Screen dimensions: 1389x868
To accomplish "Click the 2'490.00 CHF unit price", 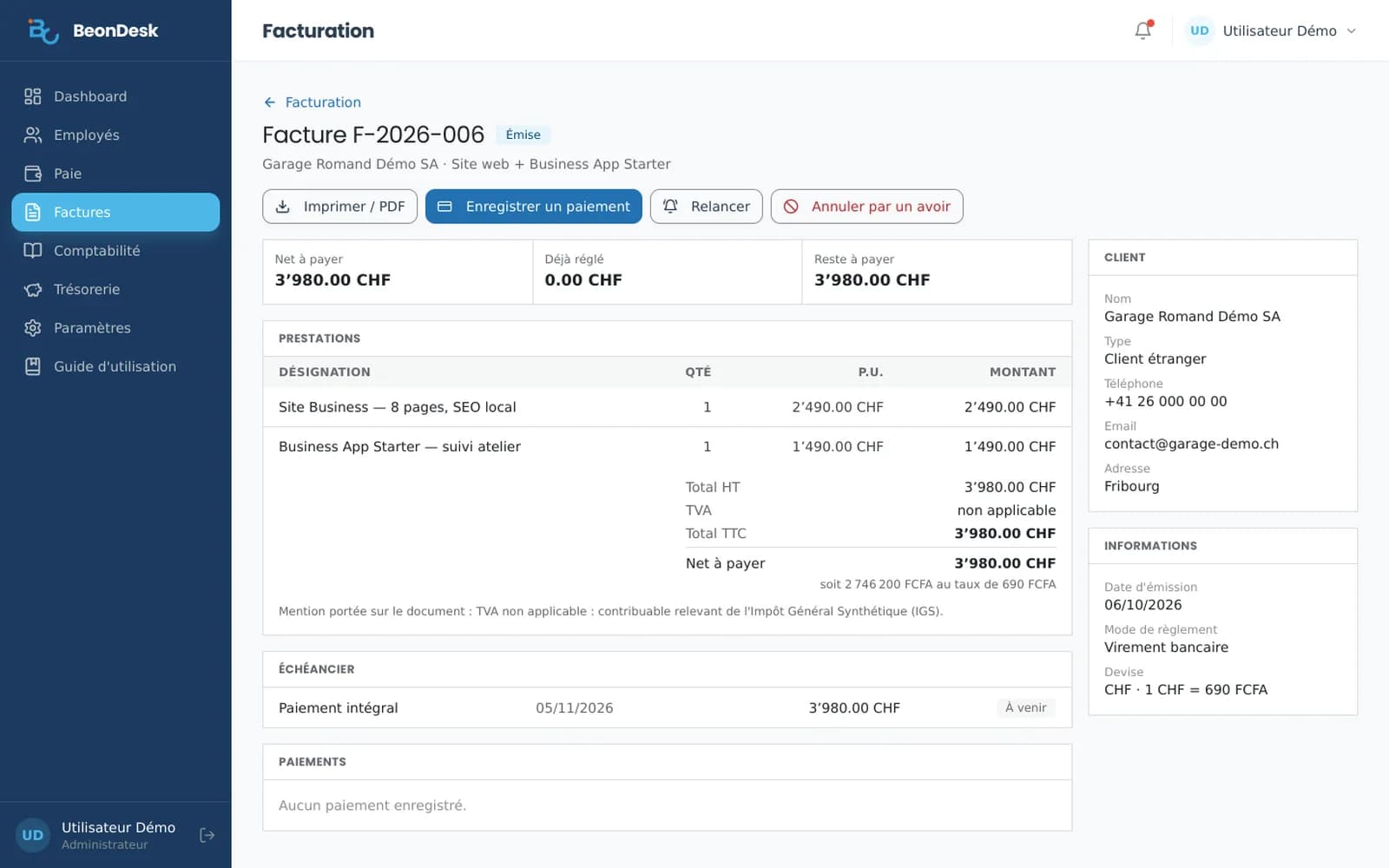I will click(x=838, y=407).
